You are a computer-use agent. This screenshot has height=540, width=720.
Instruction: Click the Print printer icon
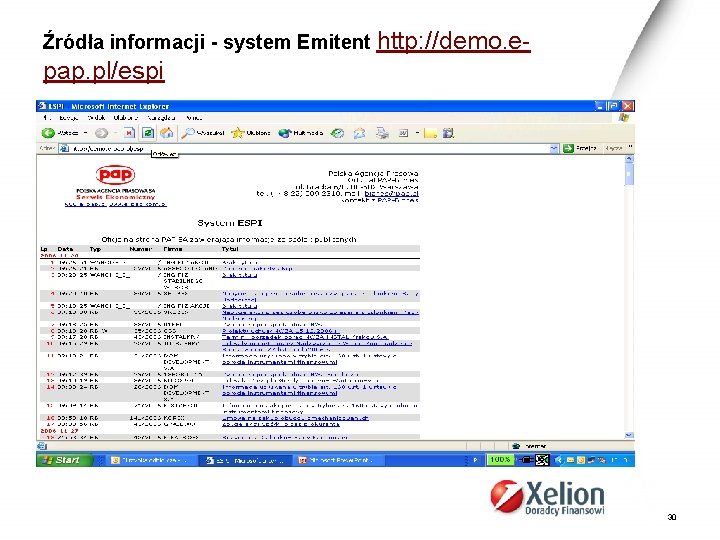coord(382,133)
